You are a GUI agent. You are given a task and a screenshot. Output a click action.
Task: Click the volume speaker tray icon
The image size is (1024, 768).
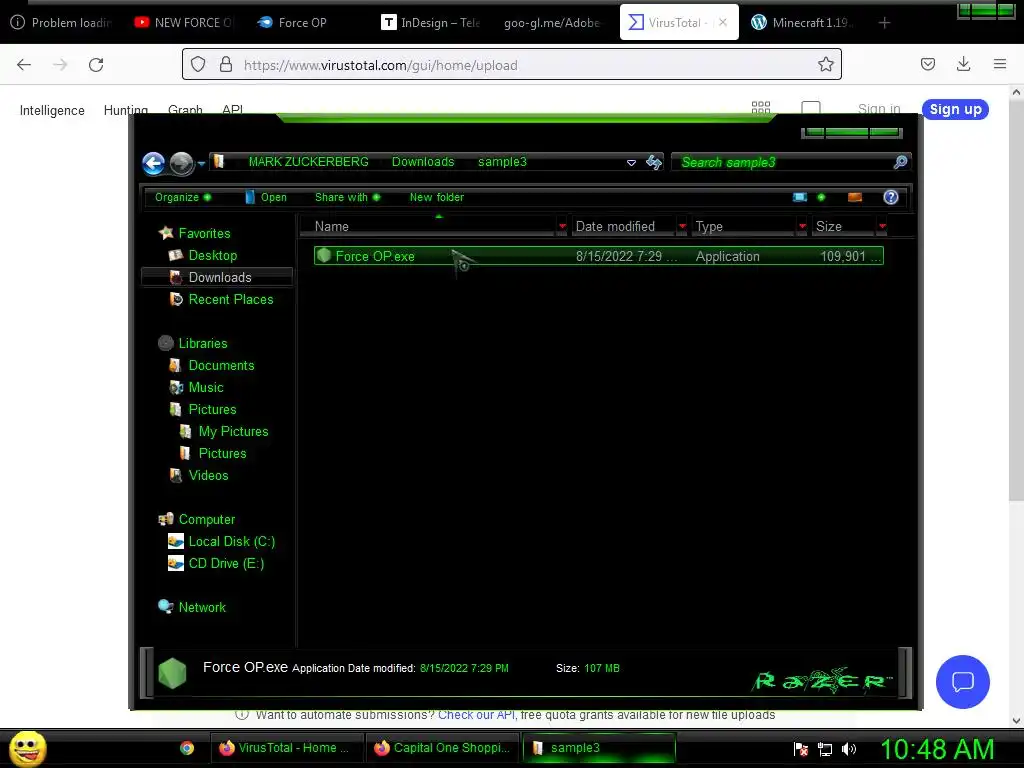[x=849, y=749]
